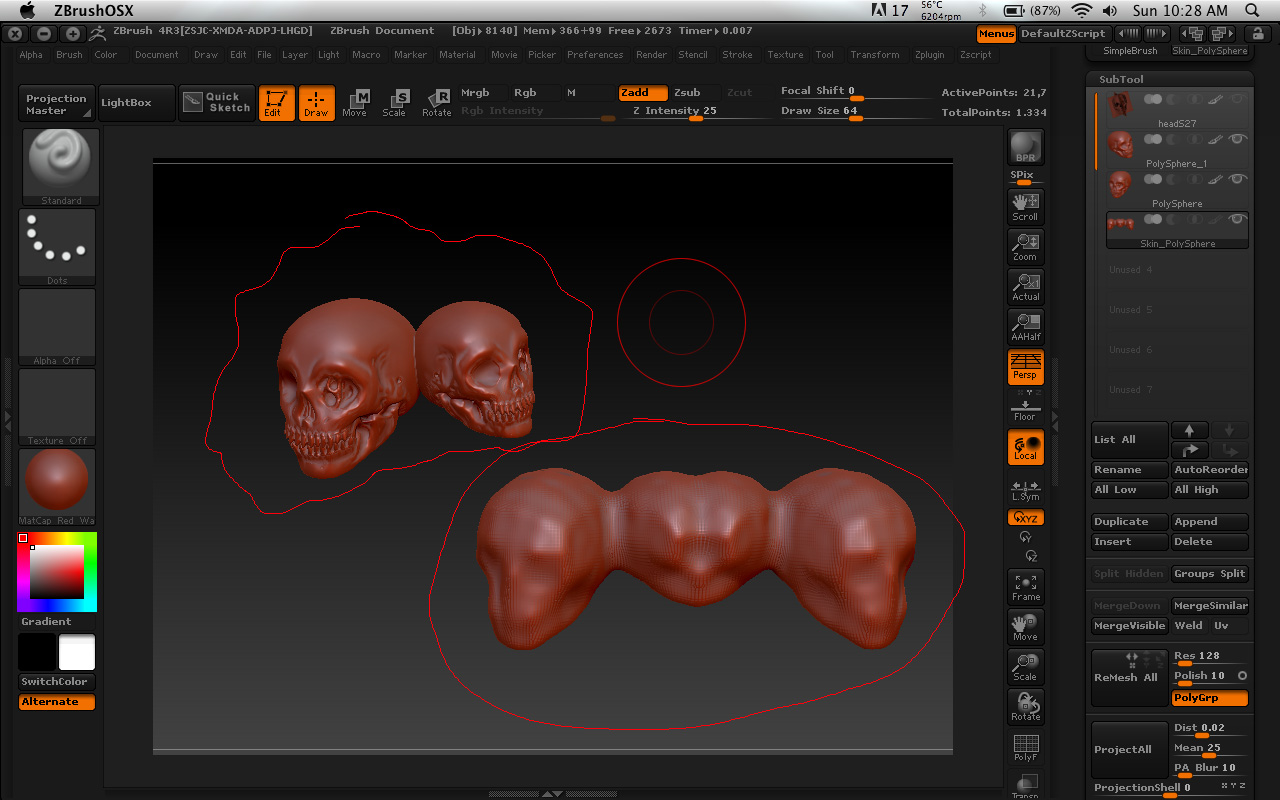The height and width of the screenshot is (800, 1280).
Task: Open Projection Master
Action: tap(55, 101)
